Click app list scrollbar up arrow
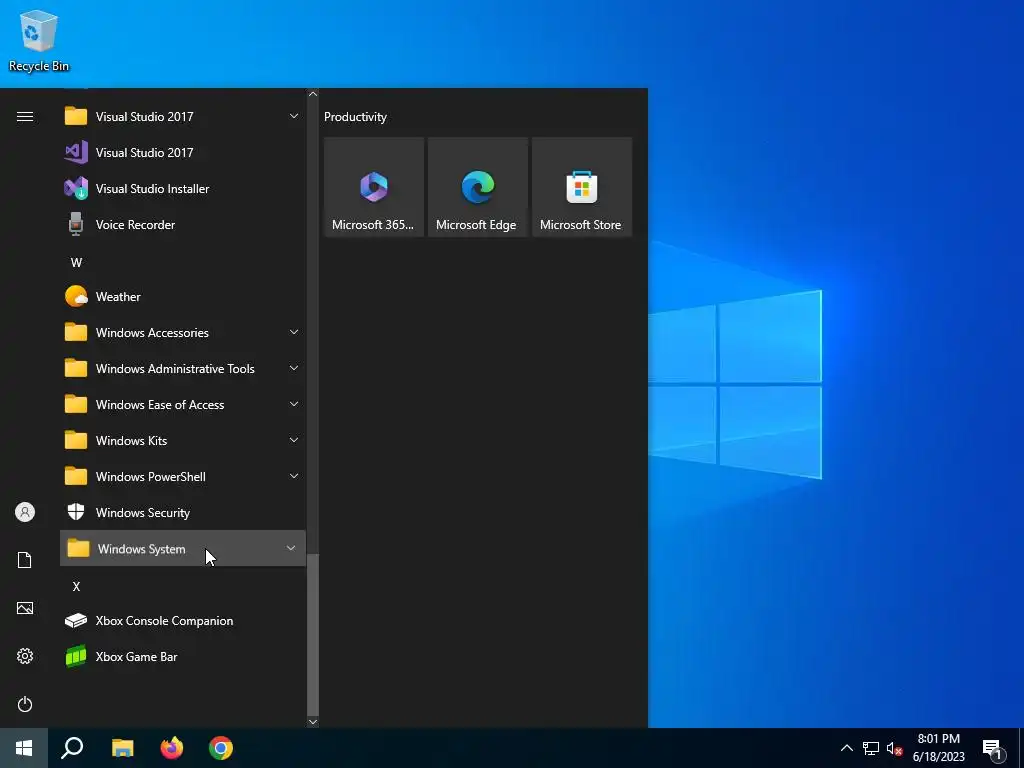This screenshot has height=768, width=1024. [x=313, y=94]
